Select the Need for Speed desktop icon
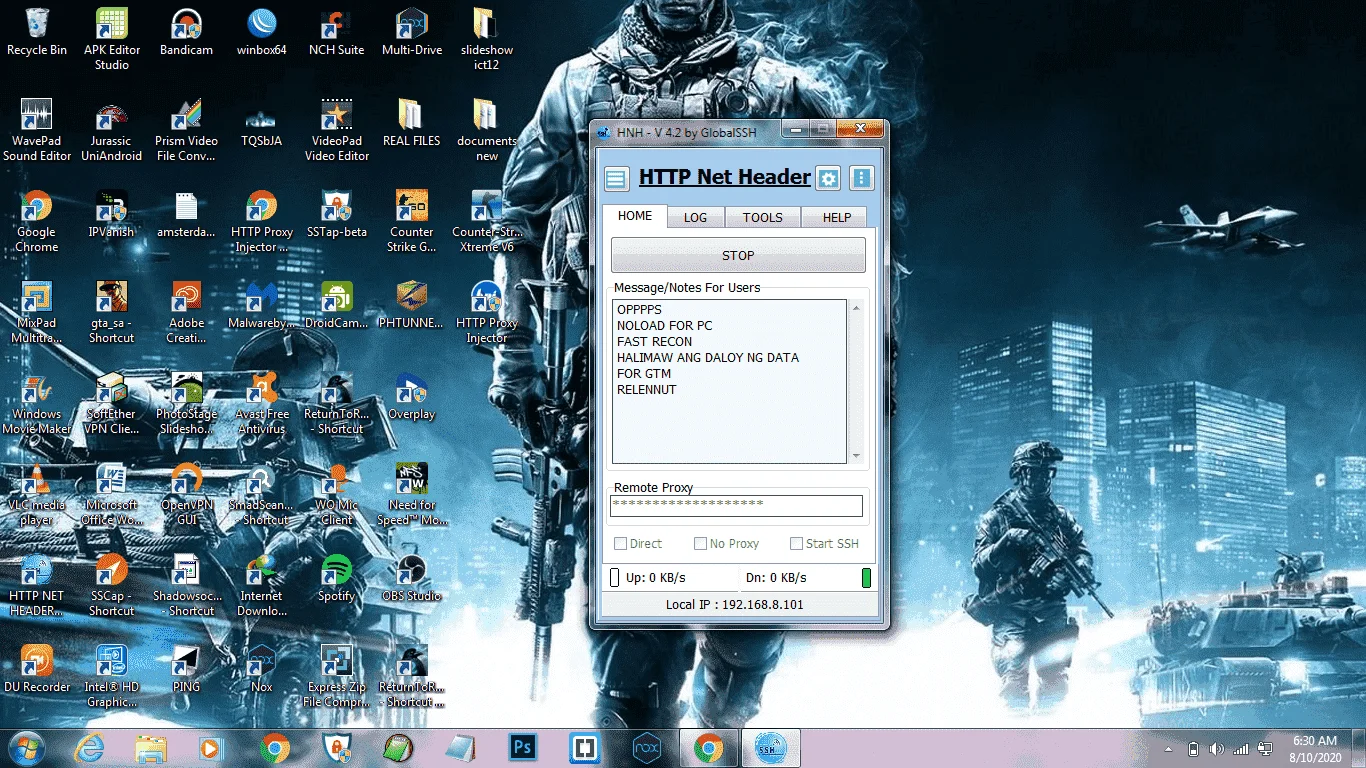This screenshot has height=768, width=1366. [x=412, y=494]
